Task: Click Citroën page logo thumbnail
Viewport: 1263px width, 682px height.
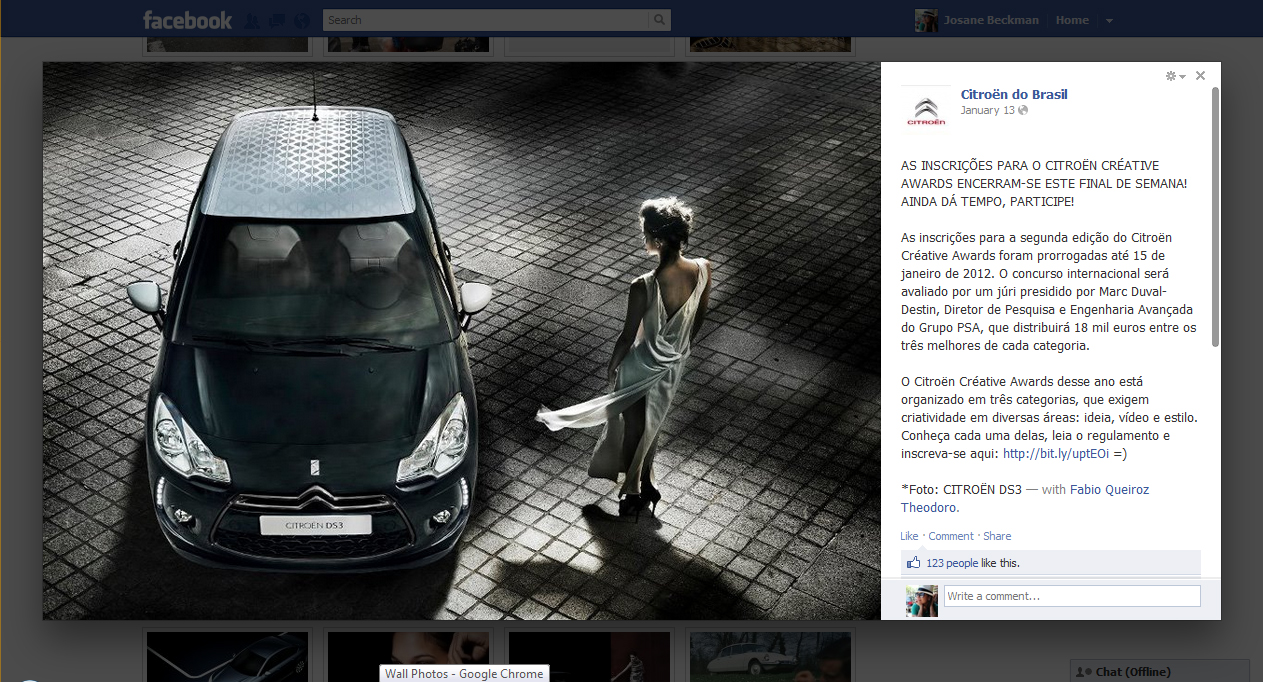Action: tap(925, 110)
